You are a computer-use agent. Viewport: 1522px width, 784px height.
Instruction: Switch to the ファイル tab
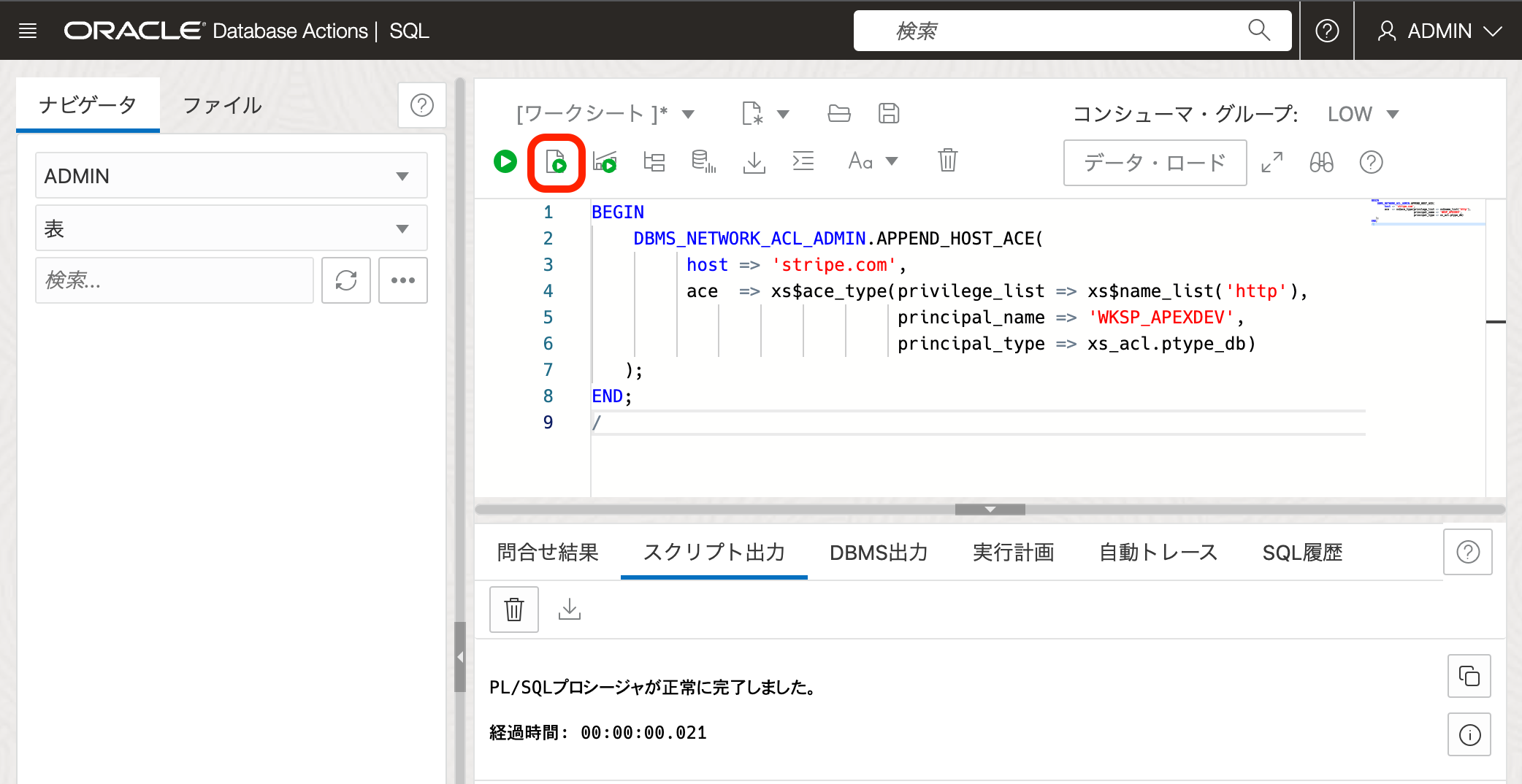(x=222, y=105)
